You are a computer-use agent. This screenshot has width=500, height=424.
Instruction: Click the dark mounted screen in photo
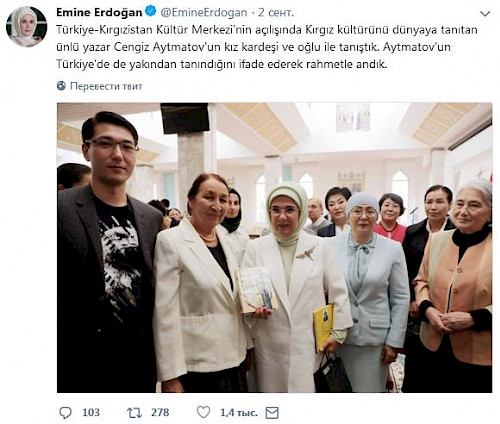[185, 118]
